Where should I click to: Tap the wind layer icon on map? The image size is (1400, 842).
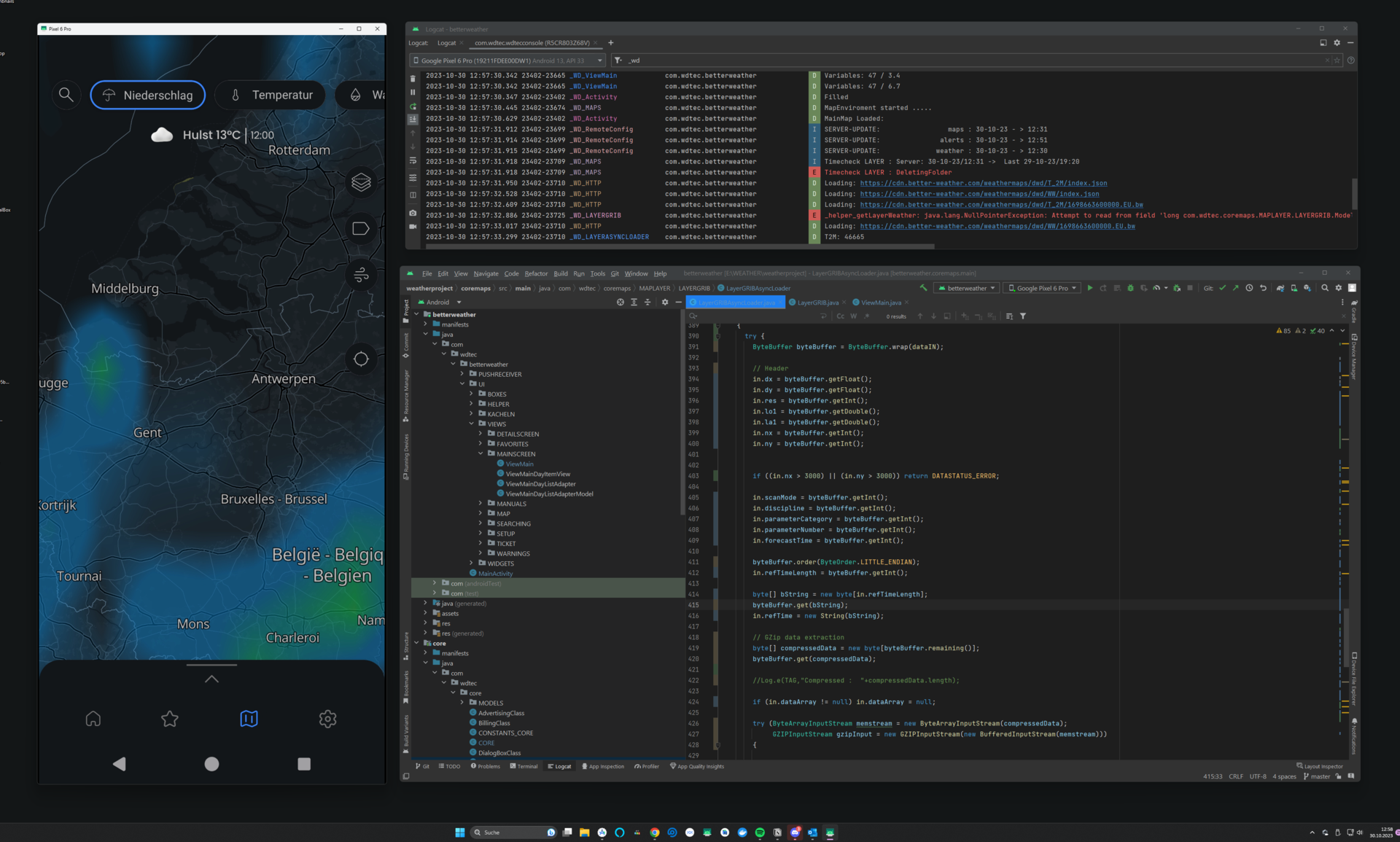(x=361, y=275)
